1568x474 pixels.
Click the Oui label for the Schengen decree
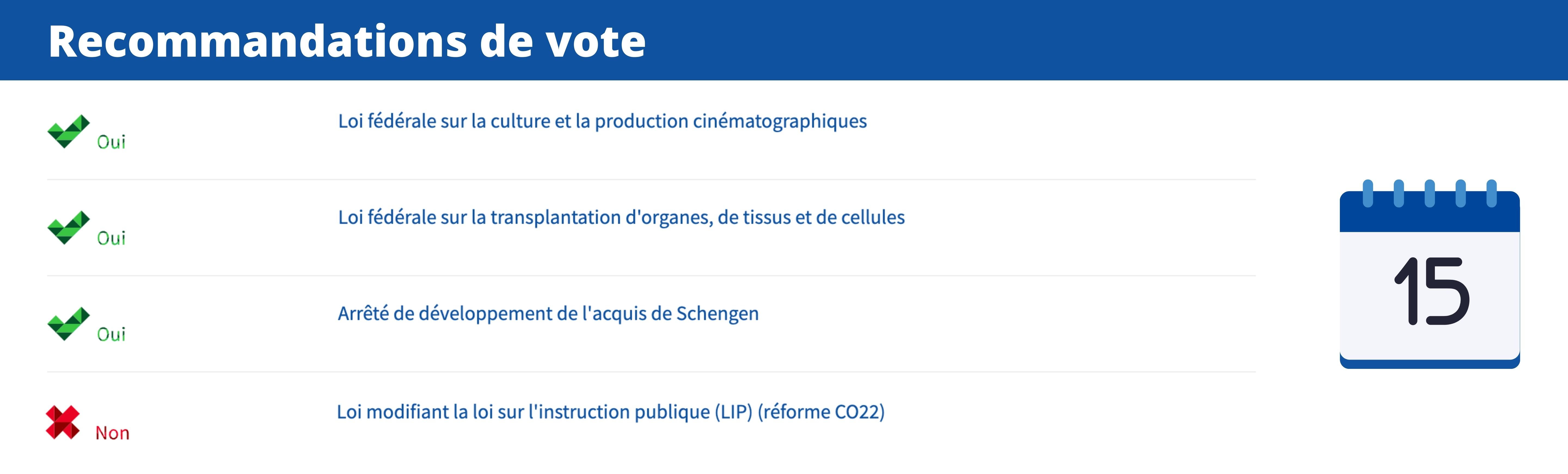click(x=111, y=335)
